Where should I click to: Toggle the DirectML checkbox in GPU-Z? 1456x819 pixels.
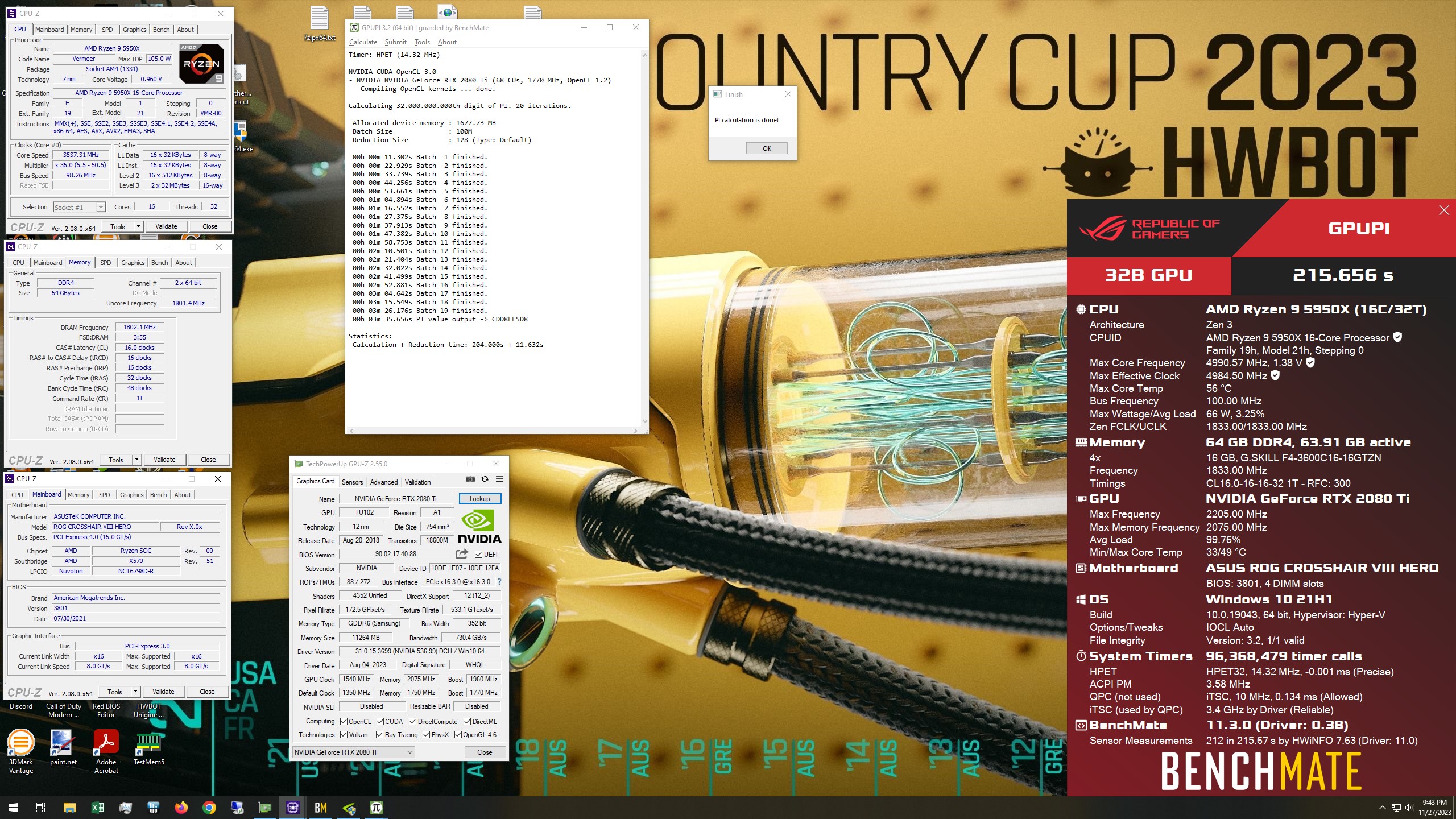click(467, 721)
